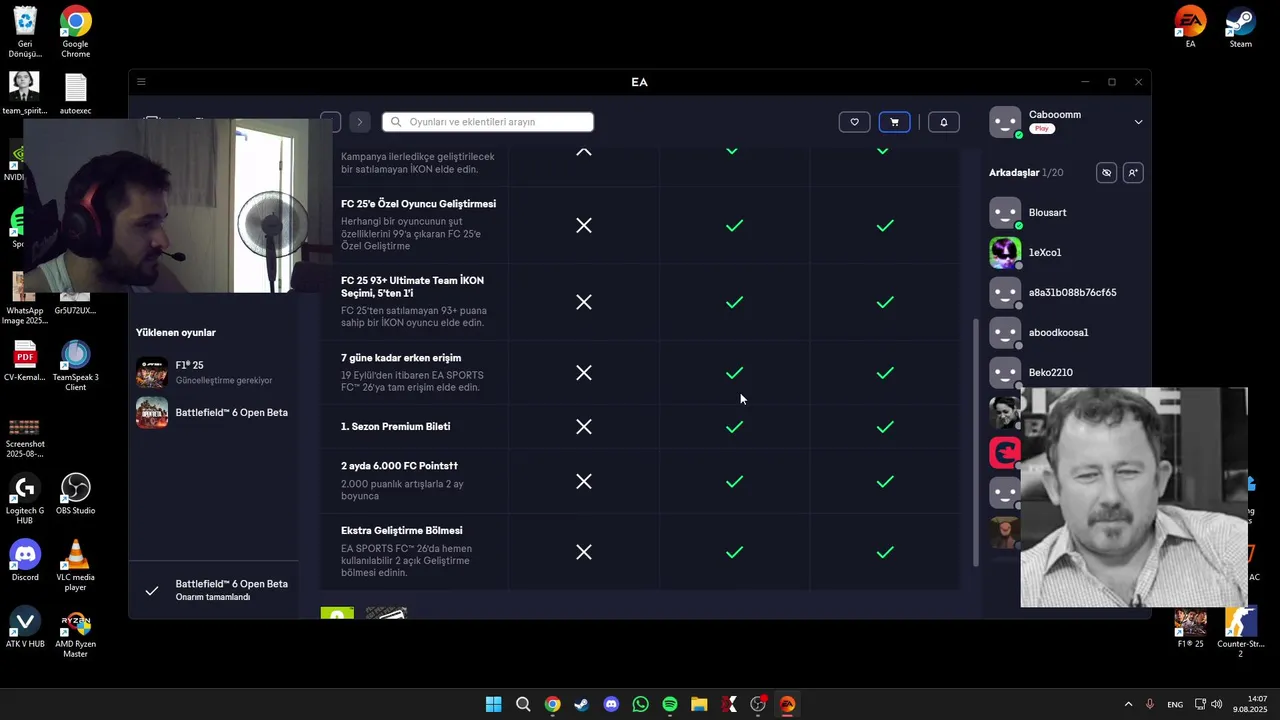The height and width of the screenshot is (720, 1280).
Task: Open the EA app hamburger menu
Action: (141, 82)
